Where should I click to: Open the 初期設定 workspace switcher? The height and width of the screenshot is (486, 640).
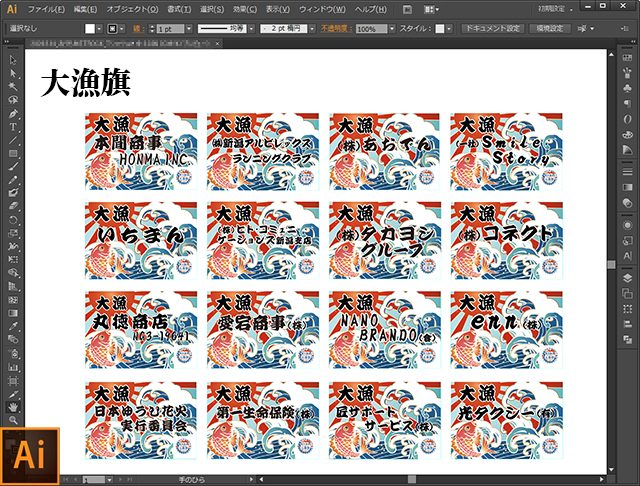[555, 9]
